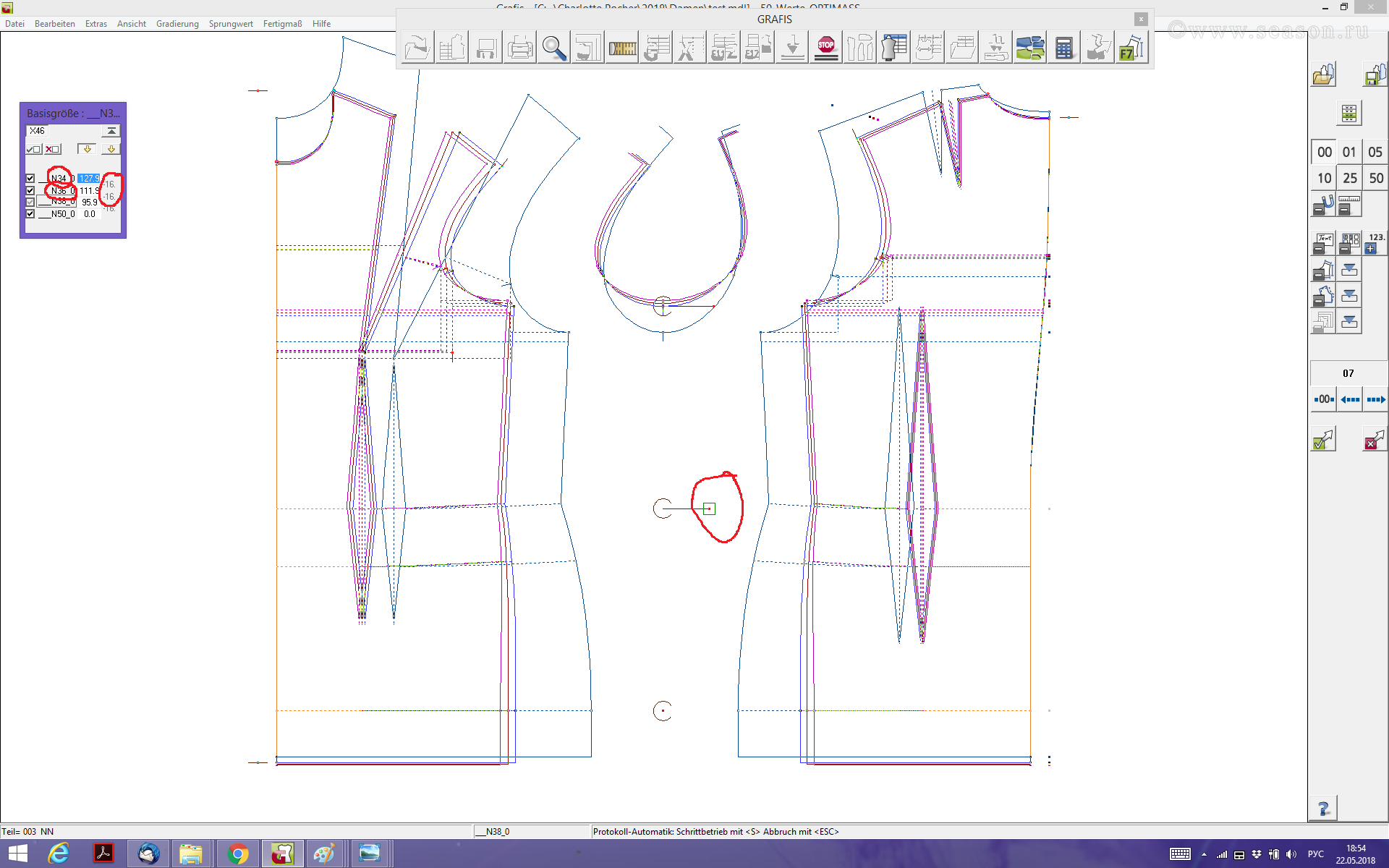
Task: Click the 127.9 value field
Action: [x=89, y=178]
